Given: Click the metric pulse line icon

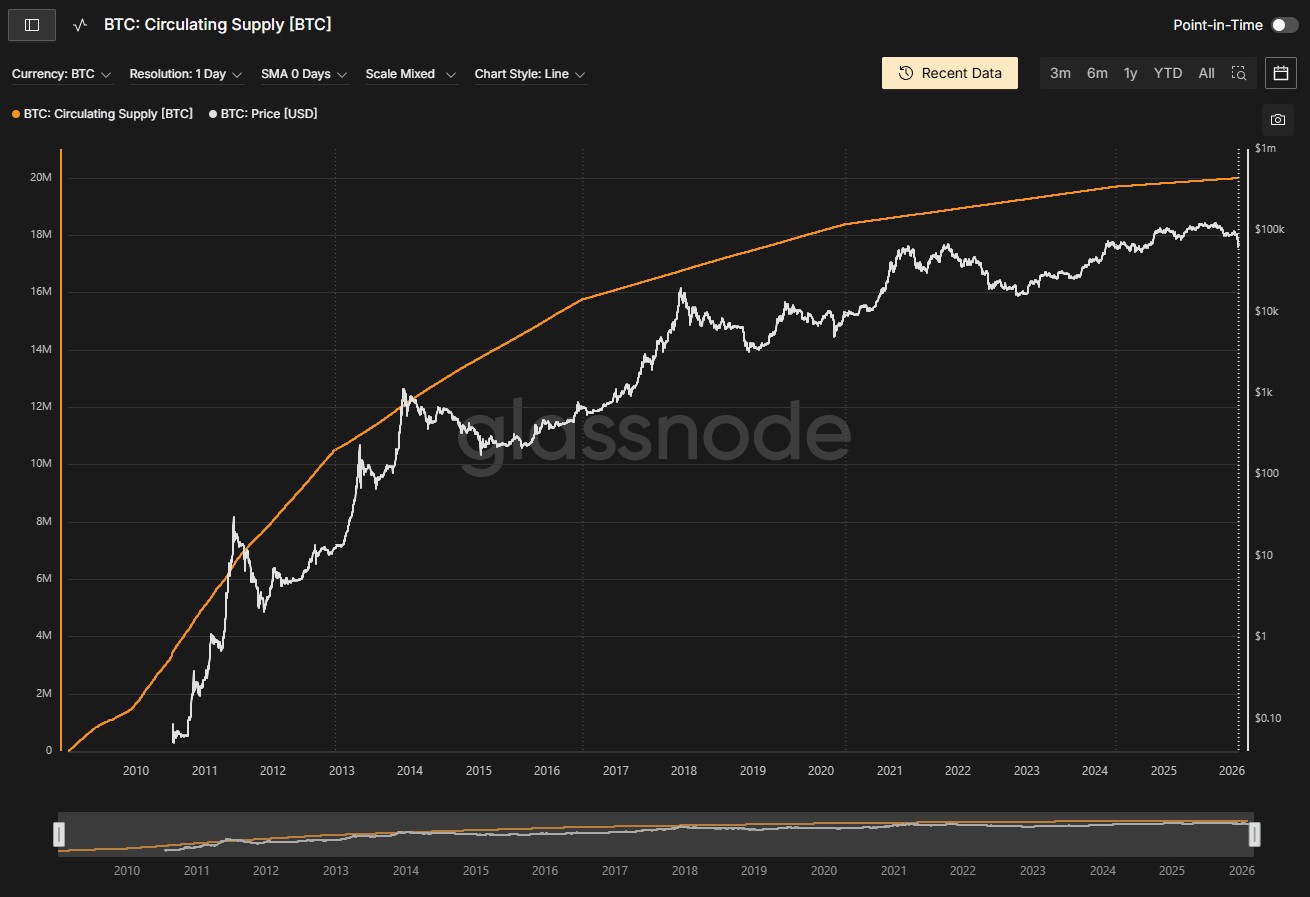Looking at the screenshot, I should click(x=81, y=25).
